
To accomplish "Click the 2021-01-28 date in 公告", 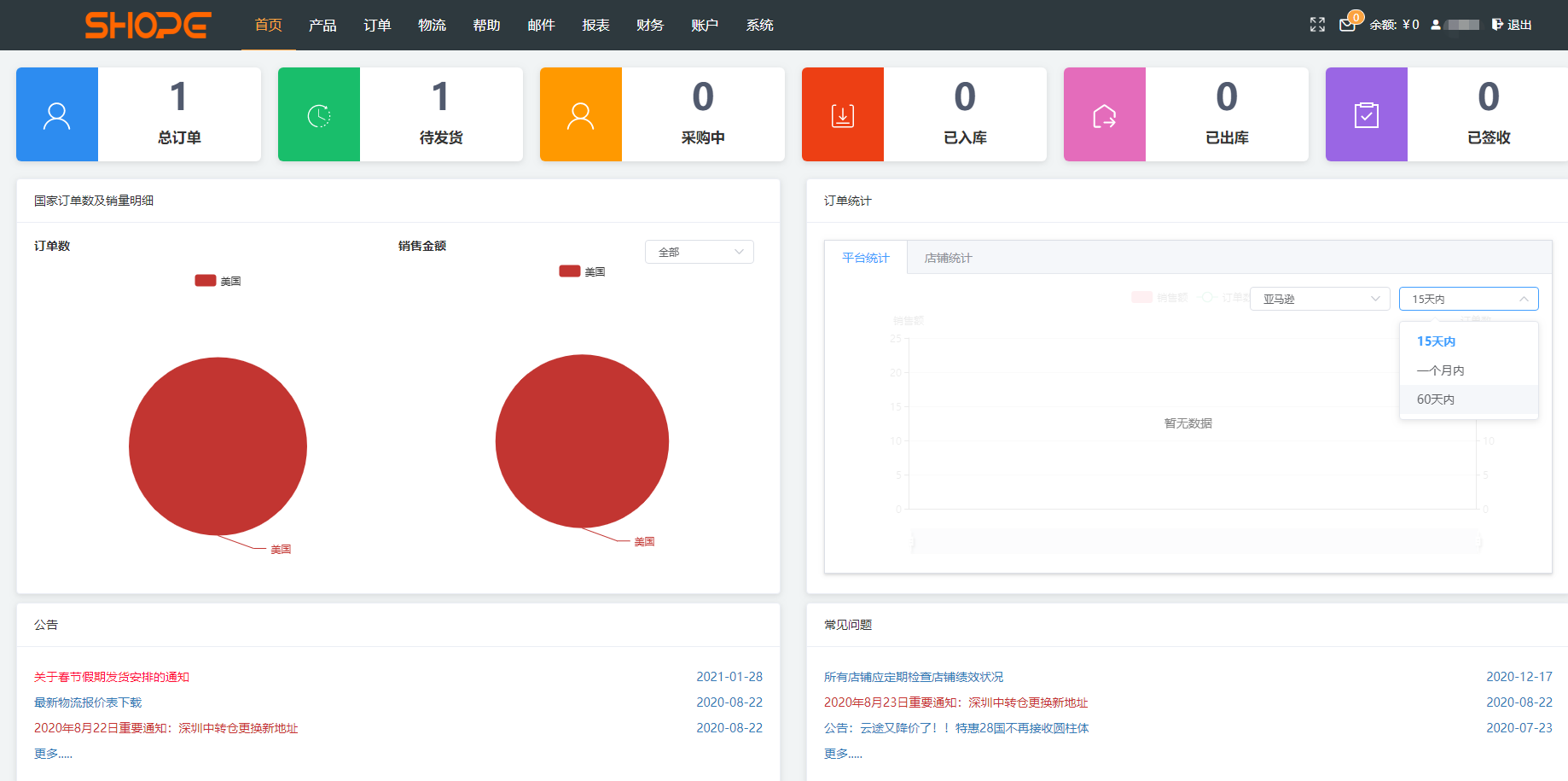I will (729, 677).
